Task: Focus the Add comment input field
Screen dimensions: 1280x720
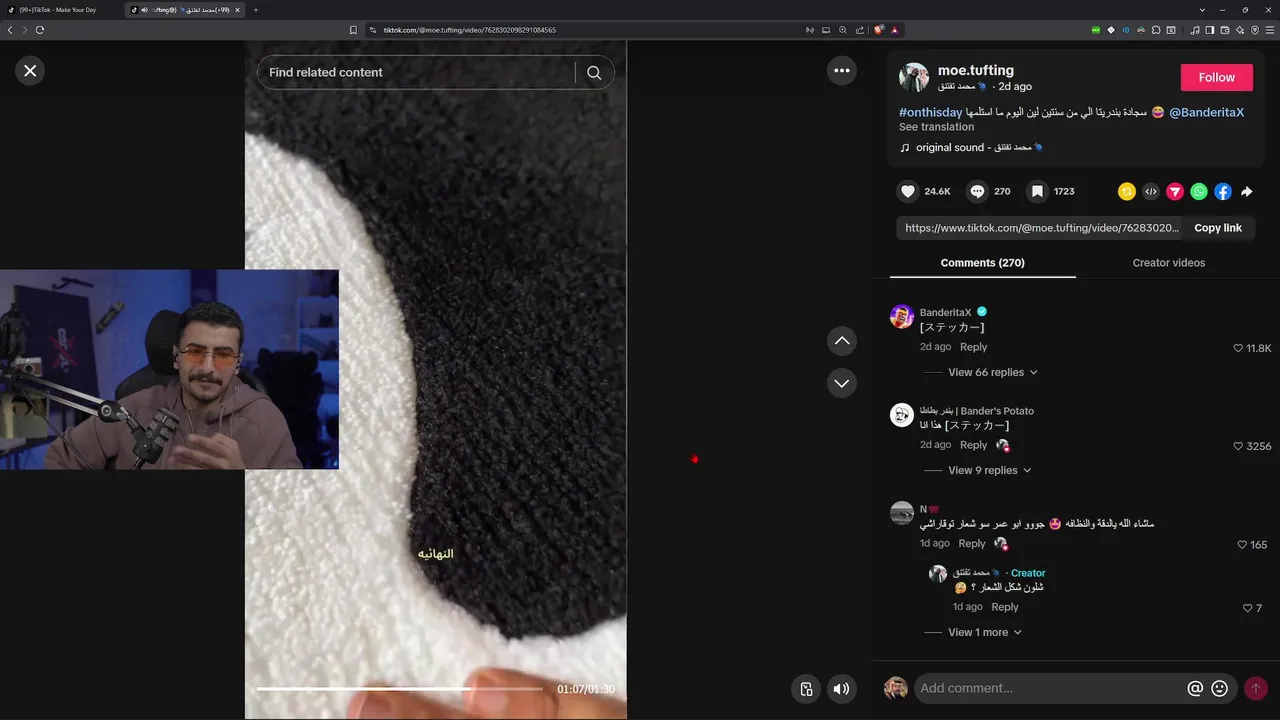Action: 1050,688
